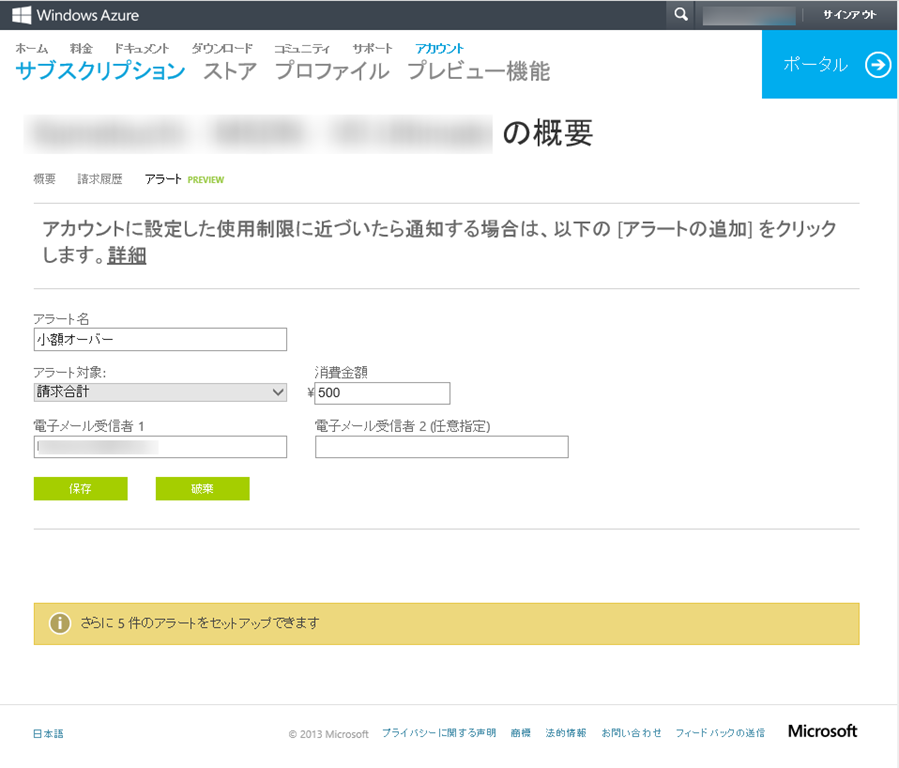Viewport: 899px width, 768px height.
Task: Click the 電子メール受信者 2 field
Action: [441, 447]
